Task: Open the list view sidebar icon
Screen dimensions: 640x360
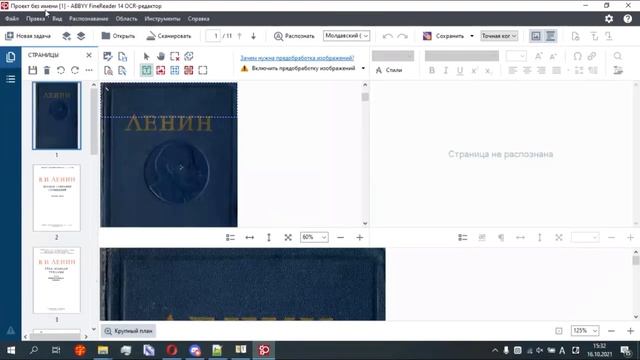Action: (x=11, y=79)
